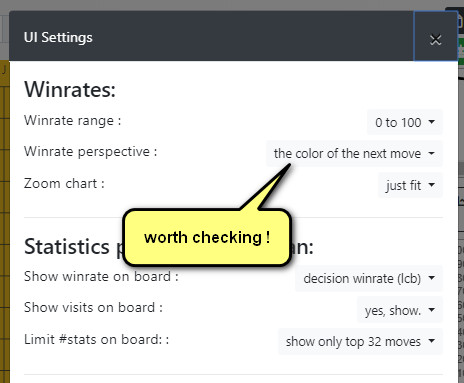Screen dimensions: 464x383
Task: Click the 'Show visits on board :' label
Action: [93, 307]
